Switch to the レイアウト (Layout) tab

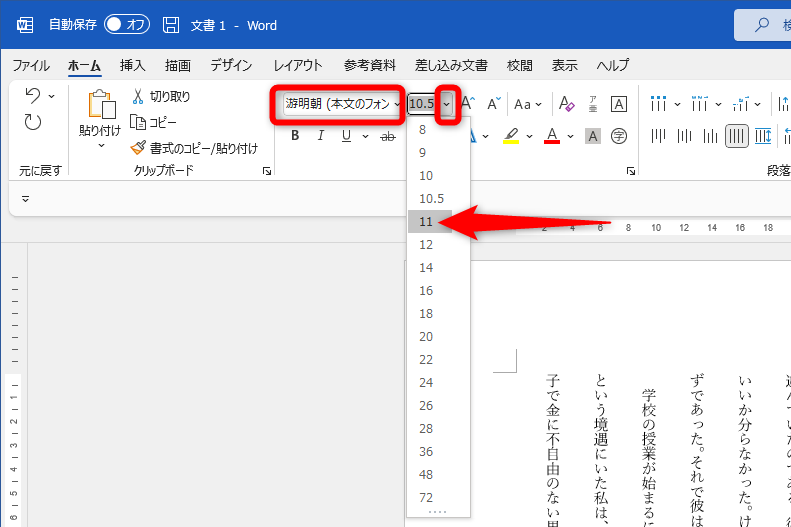(298, 66)
